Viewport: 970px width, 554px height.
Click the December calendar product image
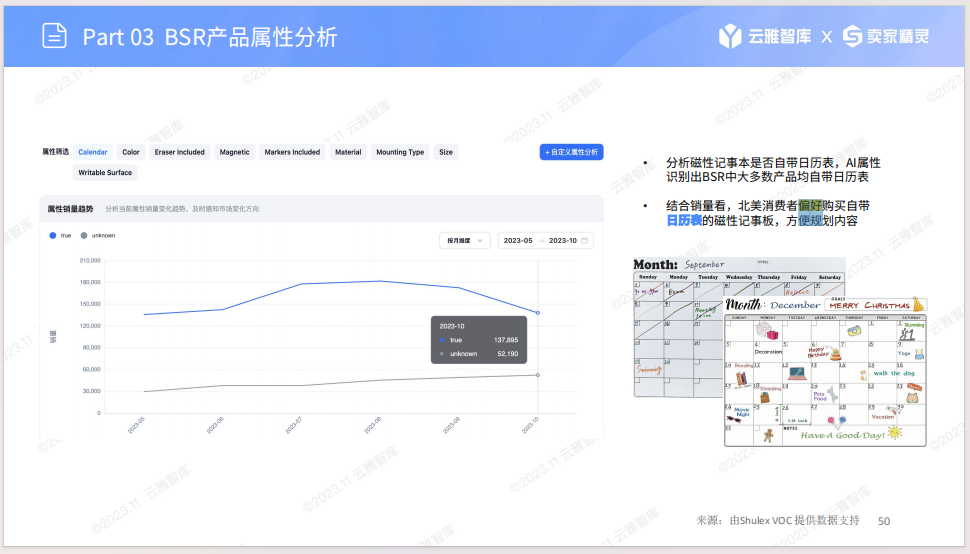825,372
